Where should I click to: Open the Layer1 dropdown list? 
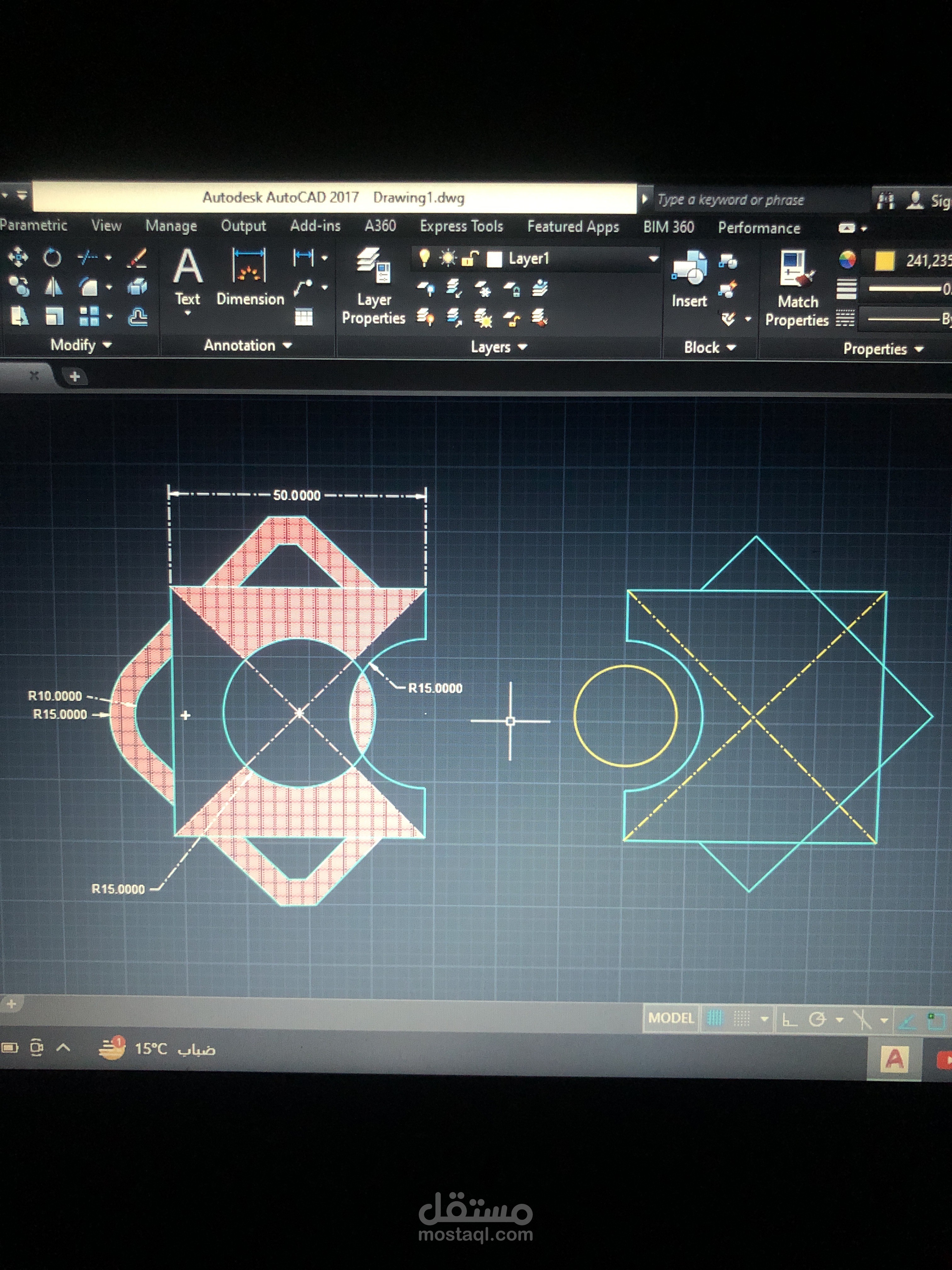653,259
